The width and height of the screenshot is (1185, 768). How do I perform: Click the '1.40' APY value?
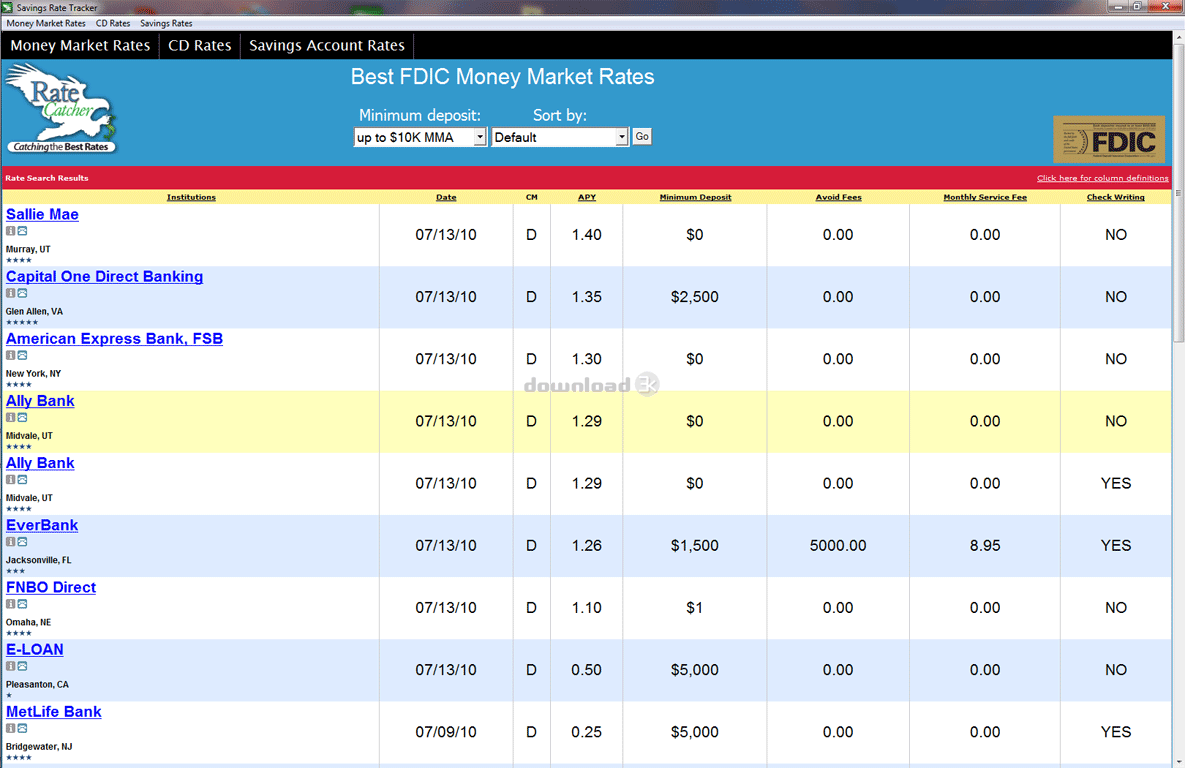tap(586, 235)
